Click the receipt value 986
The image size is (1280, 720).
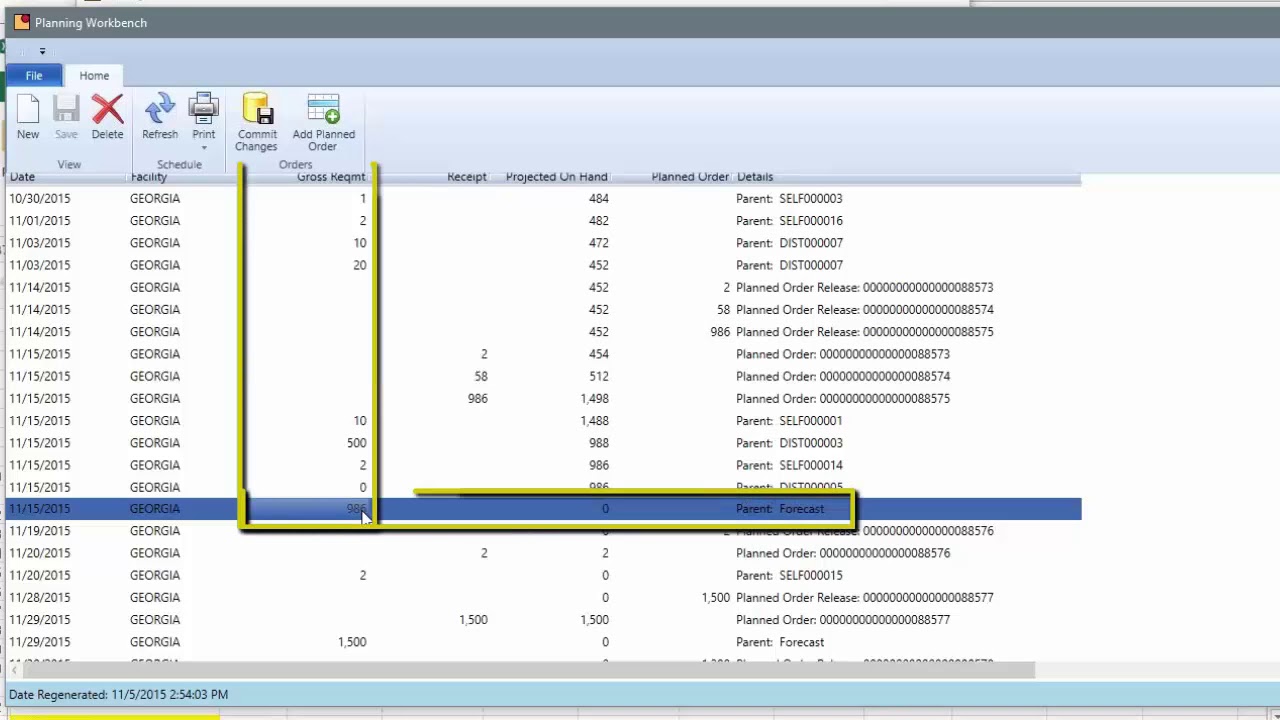point(477,398)
